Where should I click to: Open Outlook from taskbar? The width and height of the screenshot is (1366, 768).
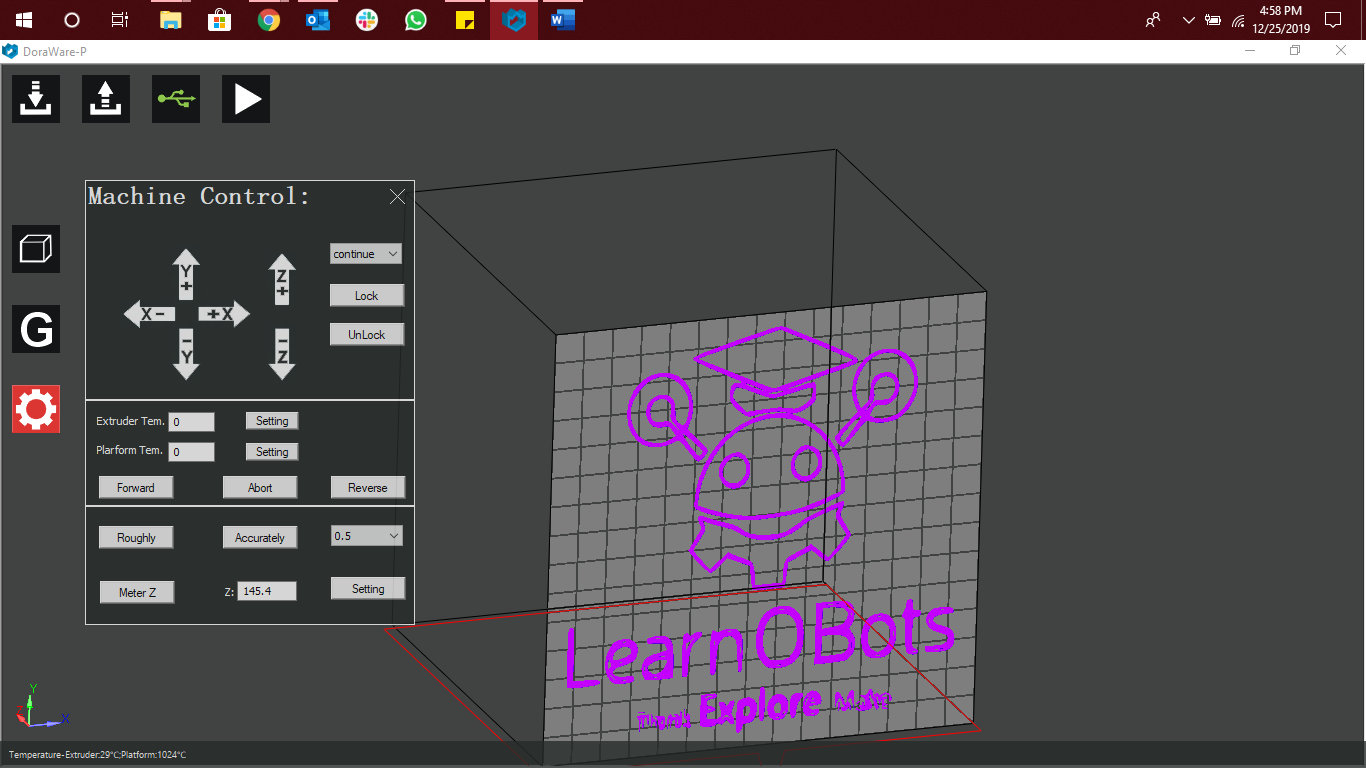pos(318,20)
